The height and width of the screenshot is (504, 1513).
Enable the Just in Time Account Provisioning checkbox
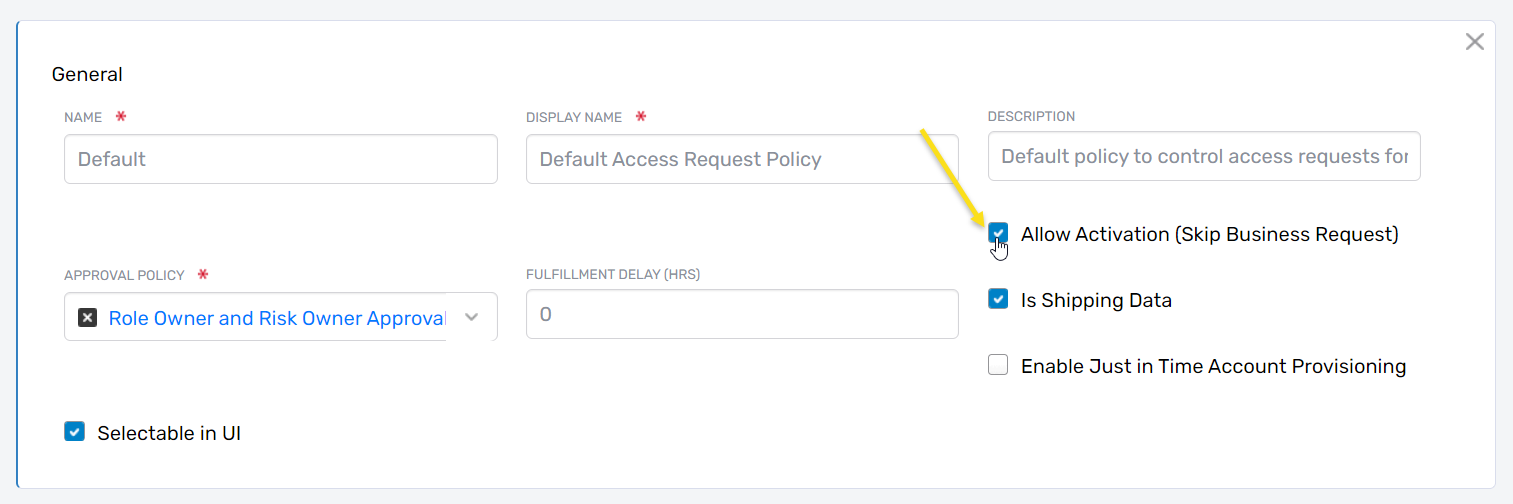[998, 365]
